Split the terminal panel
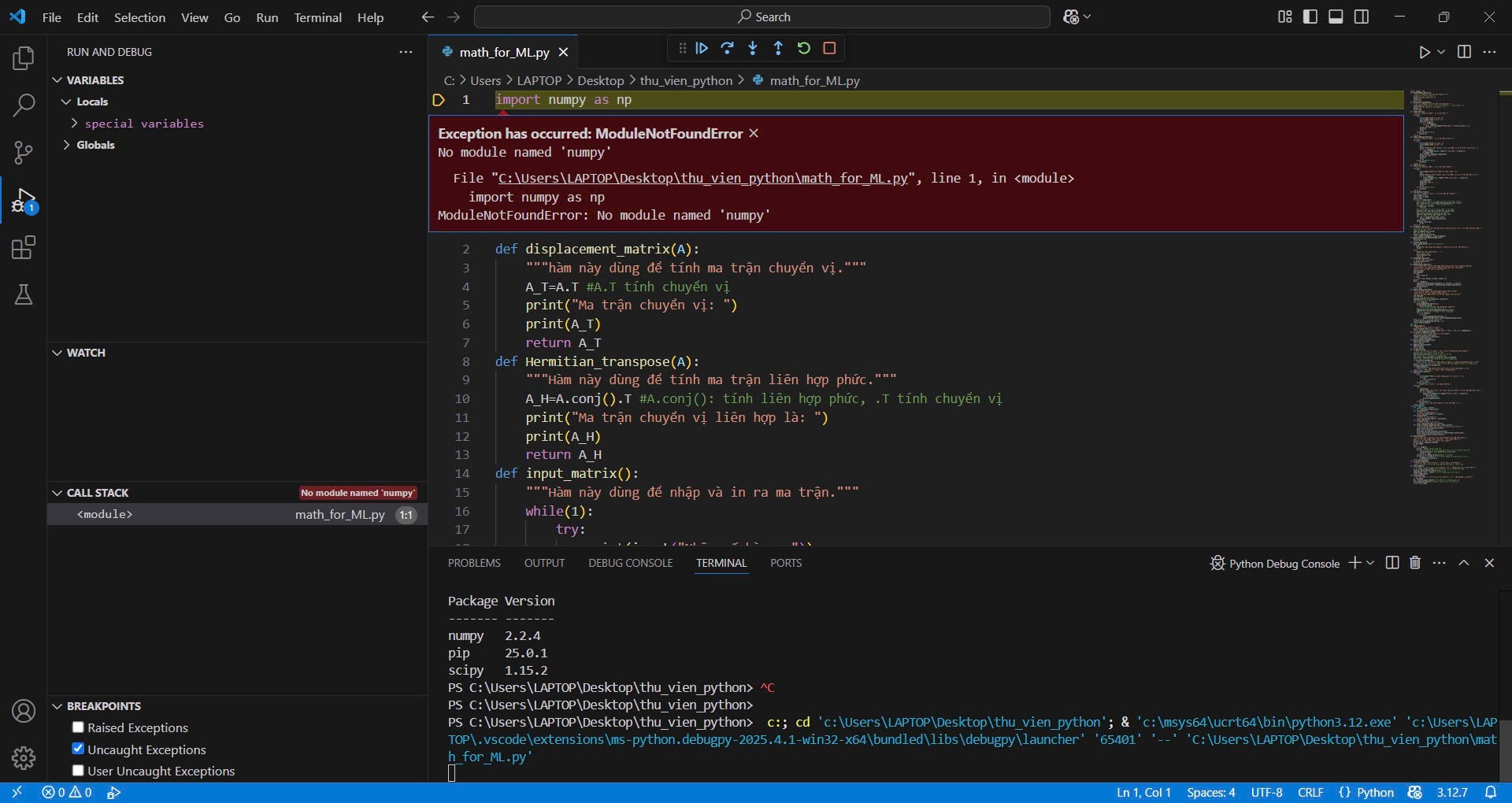Image resolution: width=1512 pixels, height=803 pixels. click(1392, 563)
